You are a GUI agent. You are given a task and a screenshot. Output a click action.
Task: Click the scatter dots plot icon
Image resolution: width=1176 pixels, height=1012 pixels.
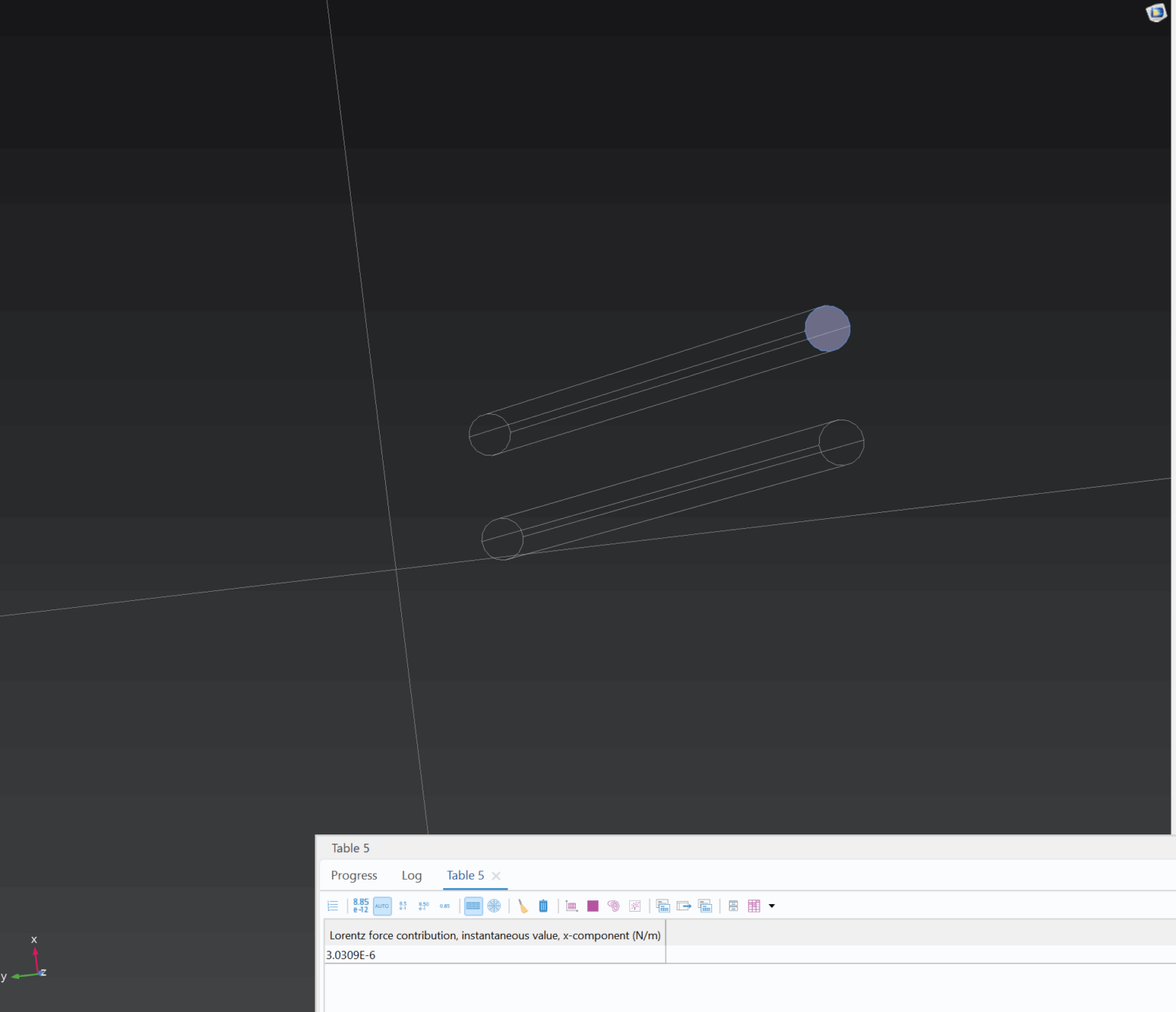(x=635, y=906)
